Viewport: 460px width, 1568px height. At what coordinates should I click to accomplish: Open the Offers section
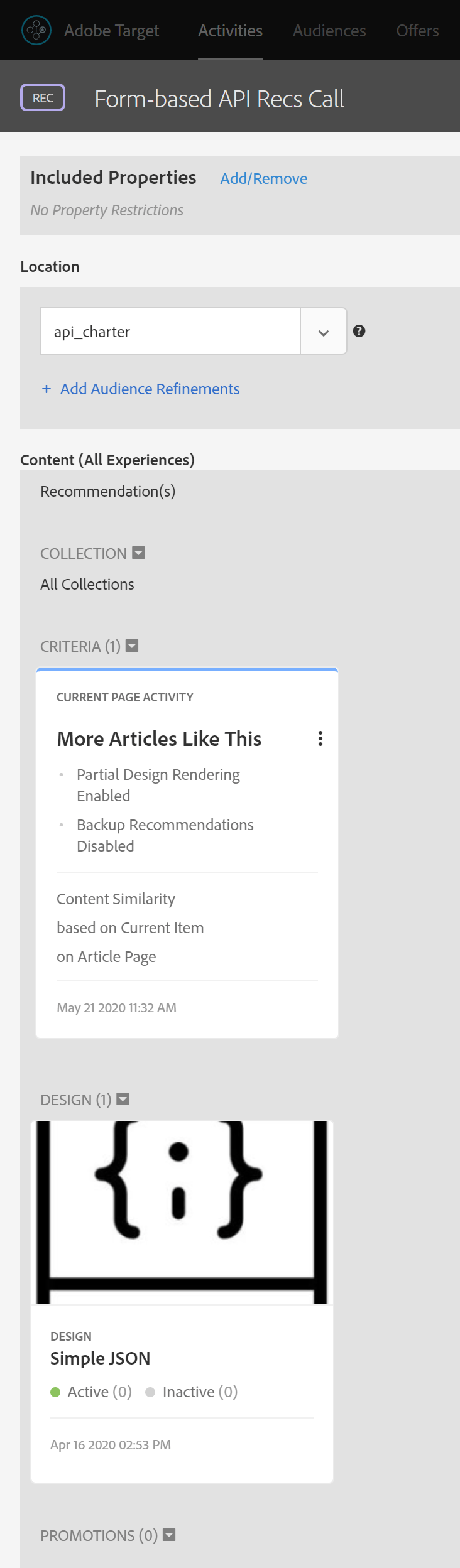coord(417,30)
